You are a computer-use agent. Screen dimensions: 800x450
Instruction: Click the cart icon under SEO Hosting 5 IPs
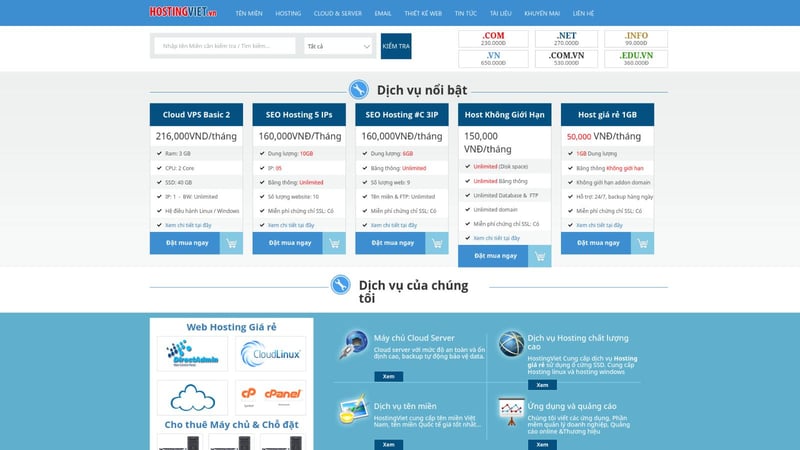coord(334,243)
